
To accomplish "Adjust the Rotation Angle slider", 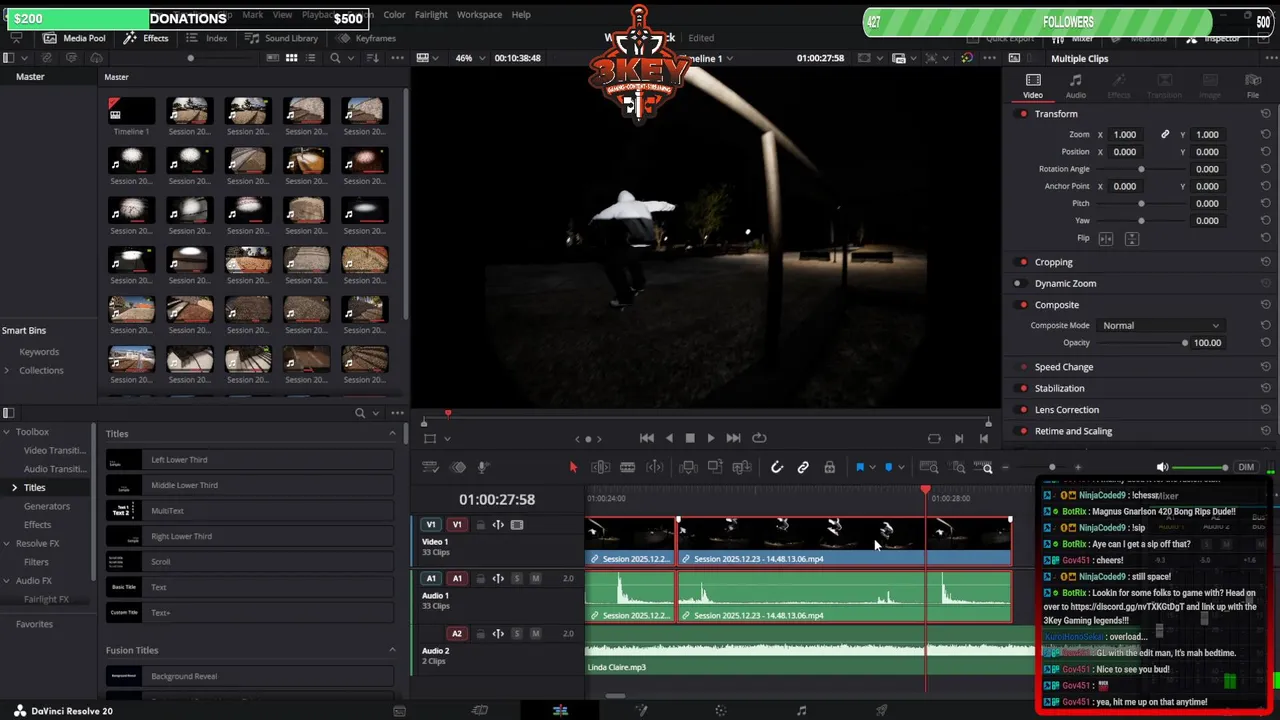I will tap(1141, 169).
